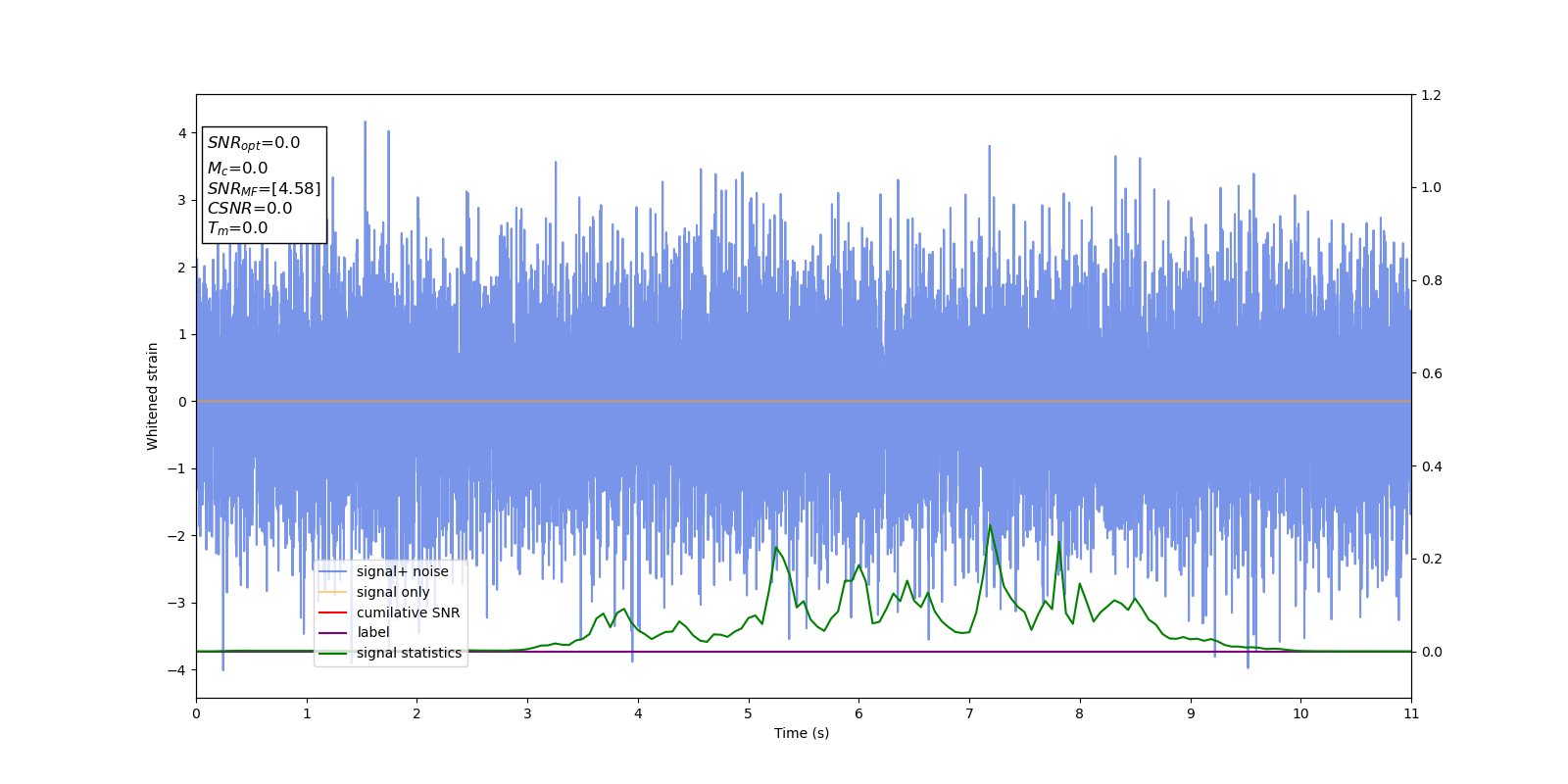The height and width of the screenshot is (784, 1568).
Task: Click the red cumilative SNR legend line
Action: tap(333, 612)
